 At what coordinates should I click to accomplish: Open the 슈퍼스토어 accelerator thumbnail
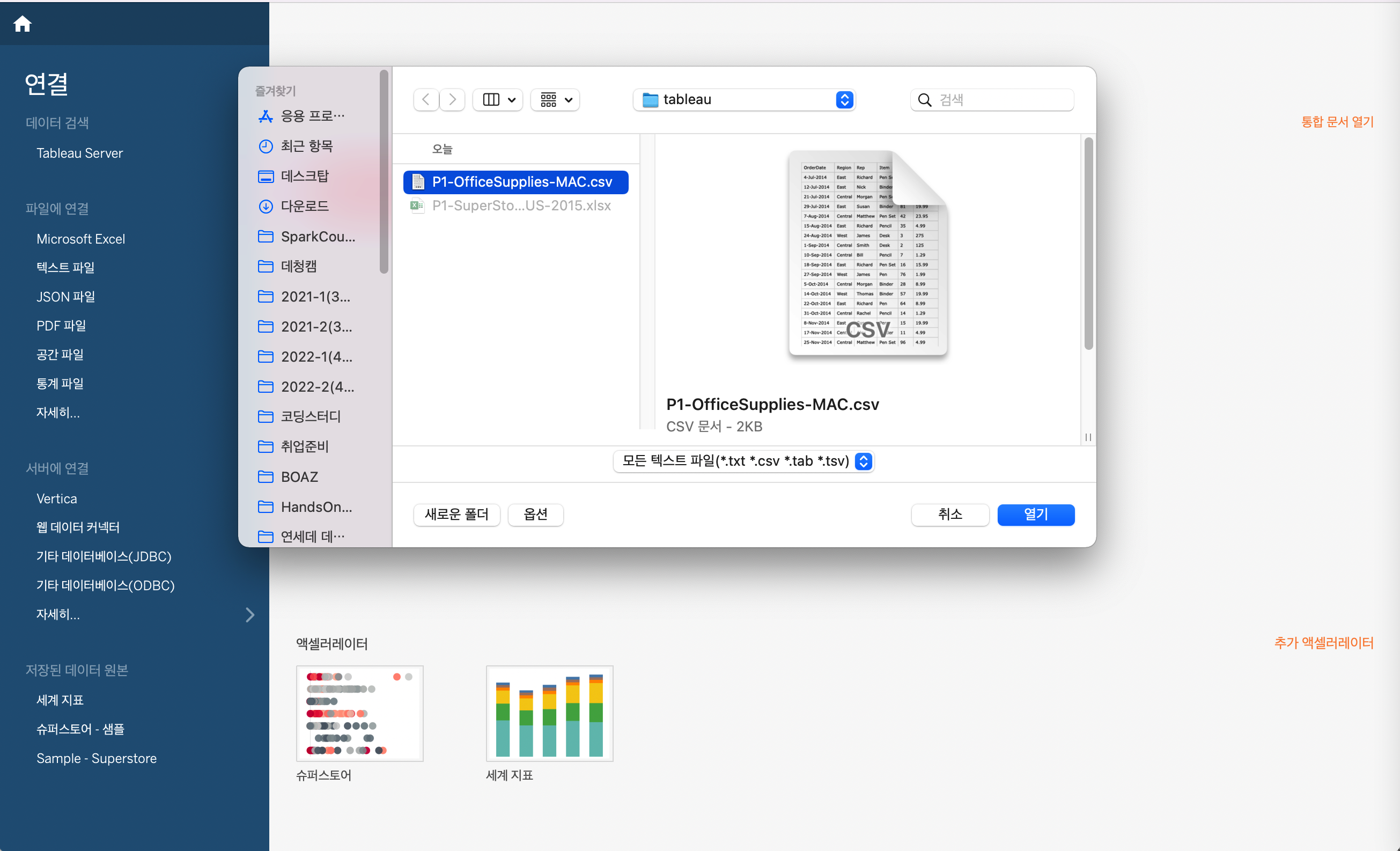point(360,714)
